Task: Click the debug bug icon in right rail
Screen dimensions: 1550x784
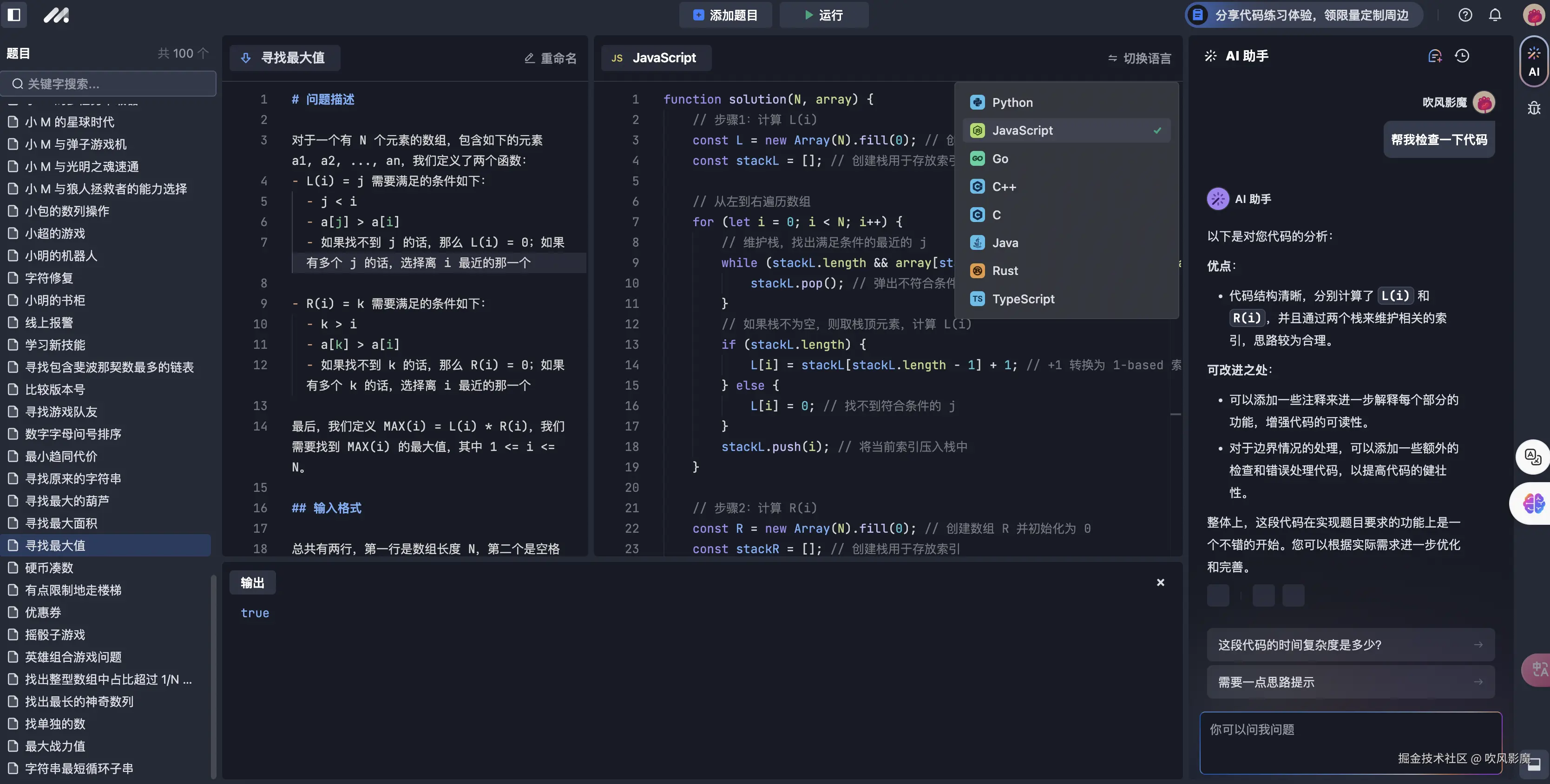Action: [x=1534, y=108]
